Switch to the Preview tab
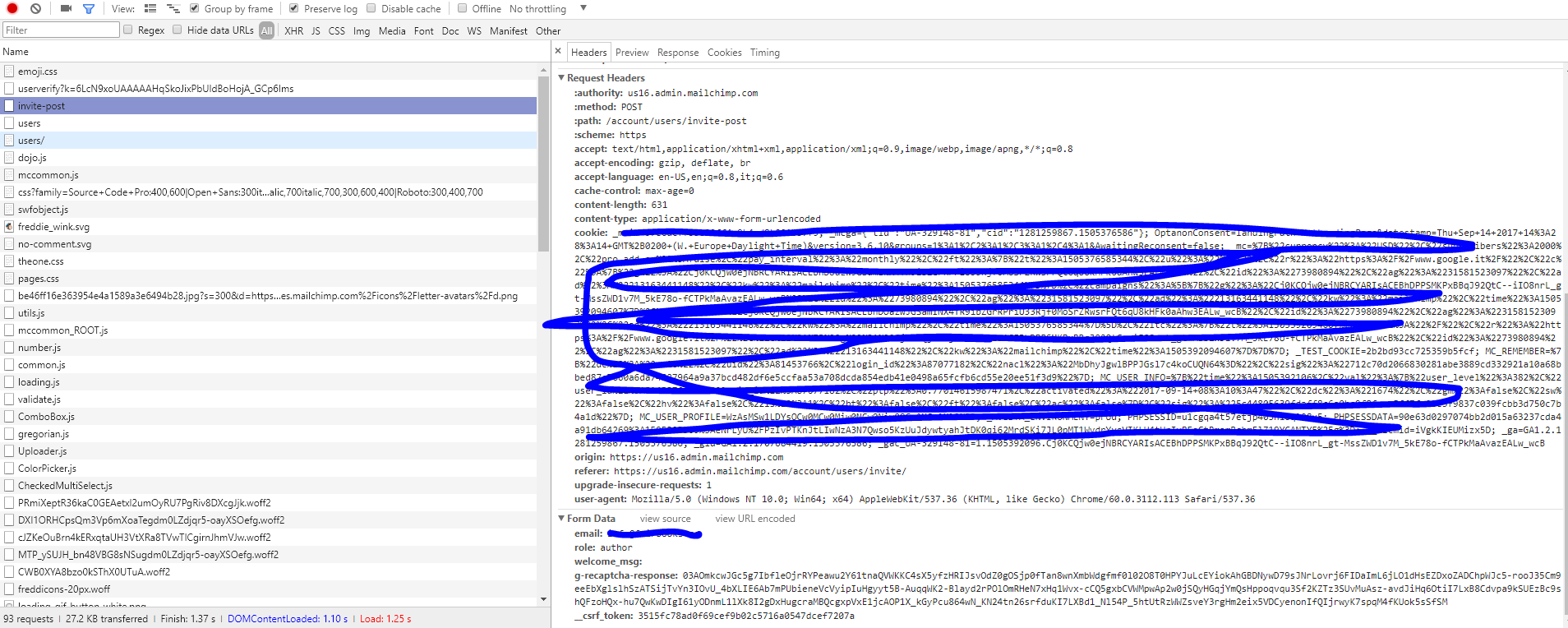The image size is (1568, 628). (x=632, y=52)
